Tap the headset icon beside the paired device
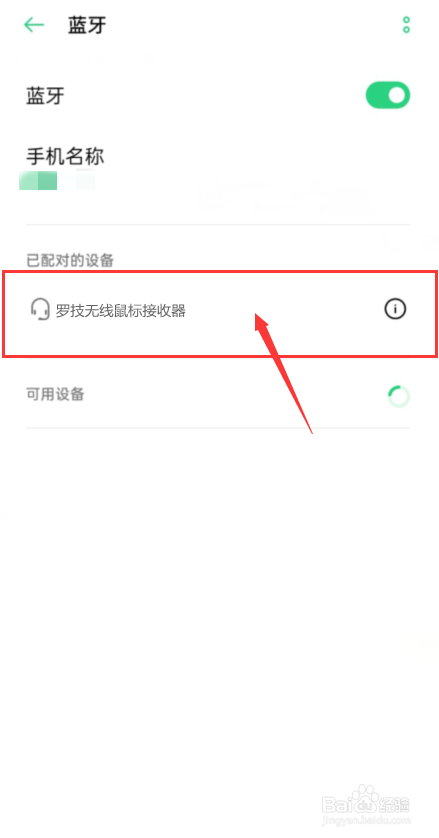Viewport: 439px width, 838px height. pos(40,309)
